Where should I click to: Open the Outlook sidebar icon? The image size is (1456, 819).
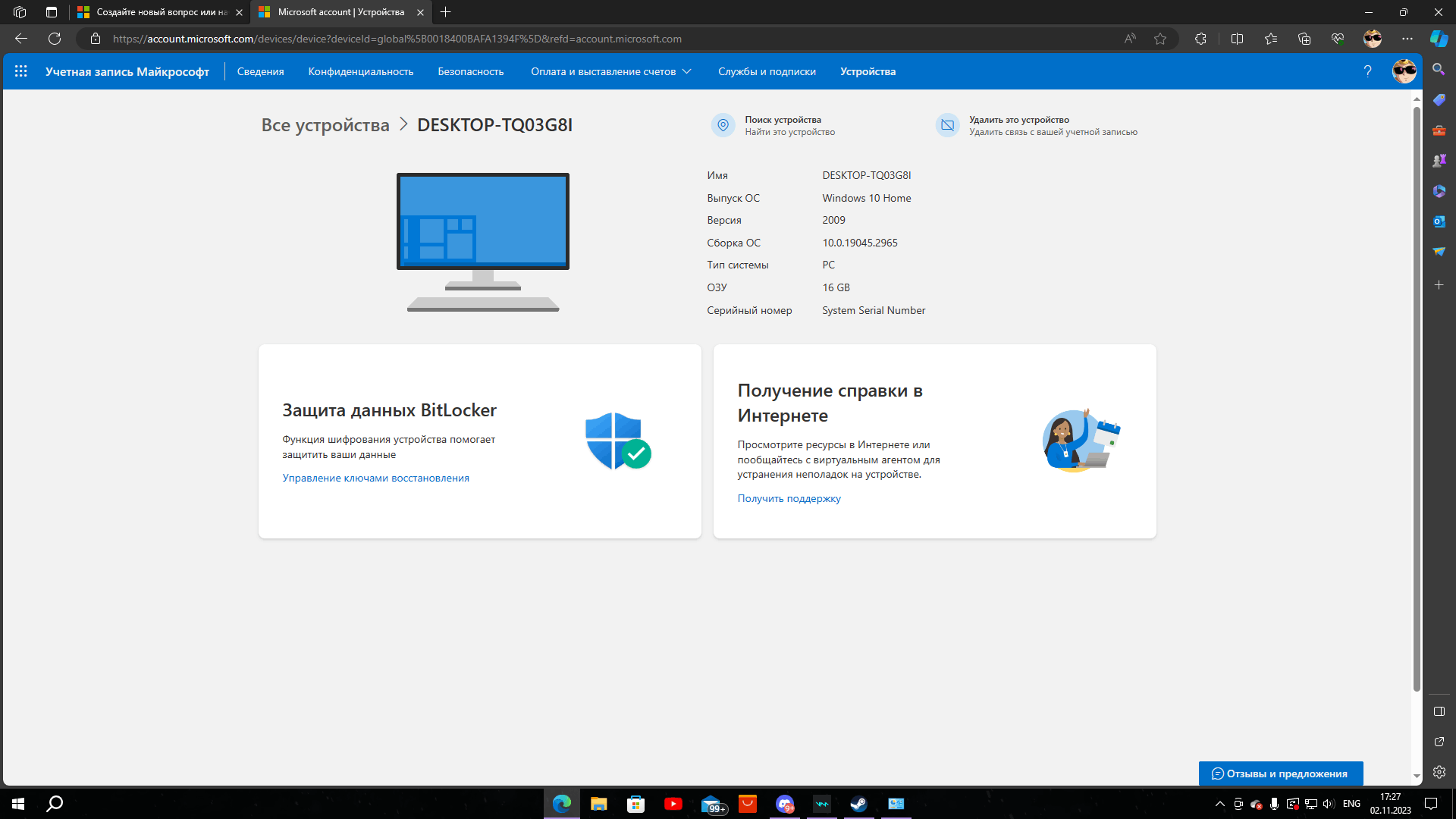pos(1439,221)
